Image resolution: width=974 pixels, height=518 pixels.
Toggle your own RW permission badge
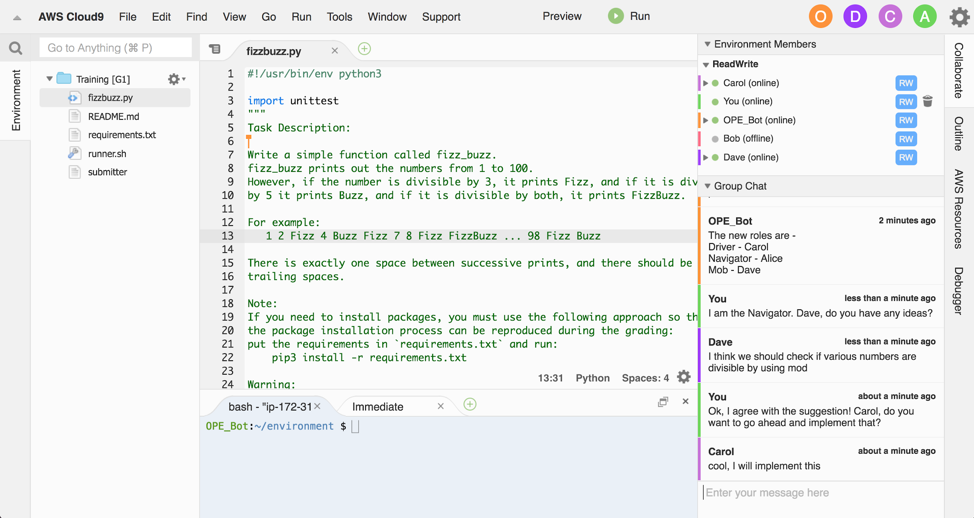pos(906,102)
